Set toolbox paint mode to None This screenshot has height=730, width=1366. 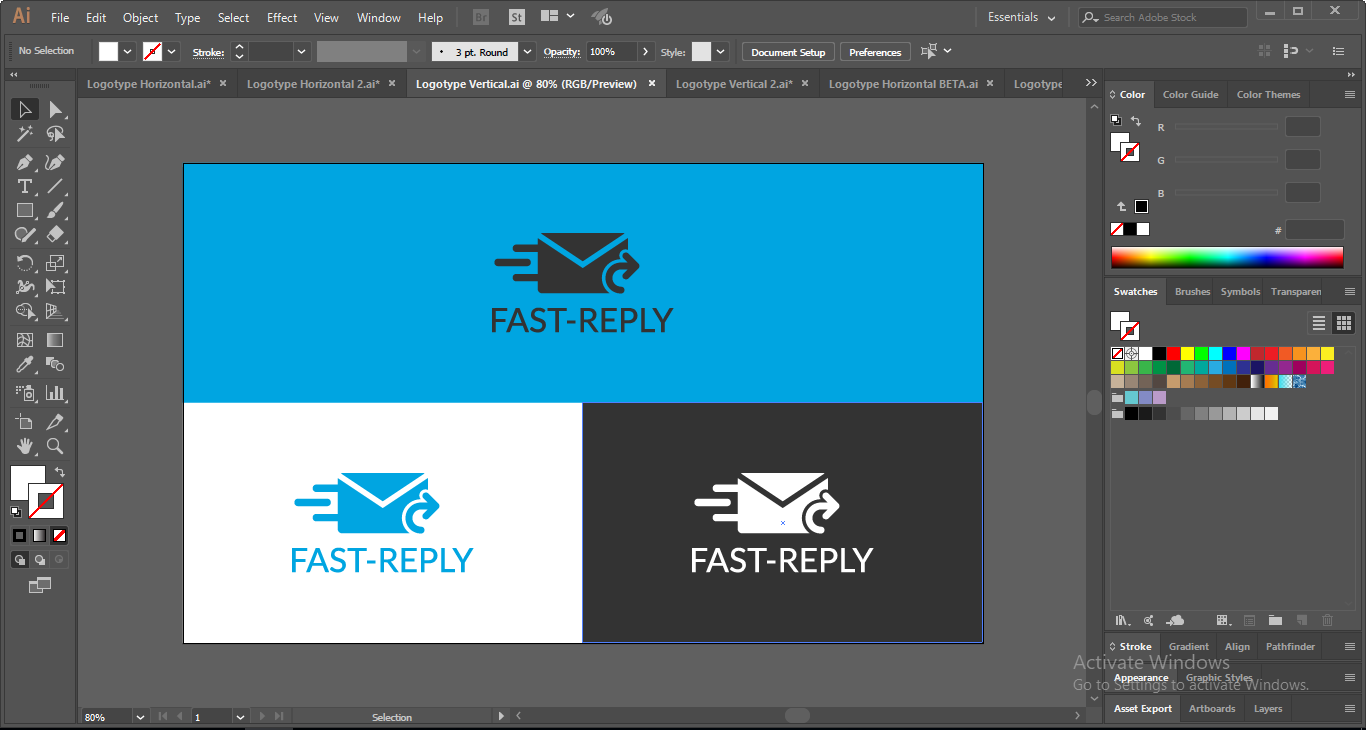(x=60, y=535)
